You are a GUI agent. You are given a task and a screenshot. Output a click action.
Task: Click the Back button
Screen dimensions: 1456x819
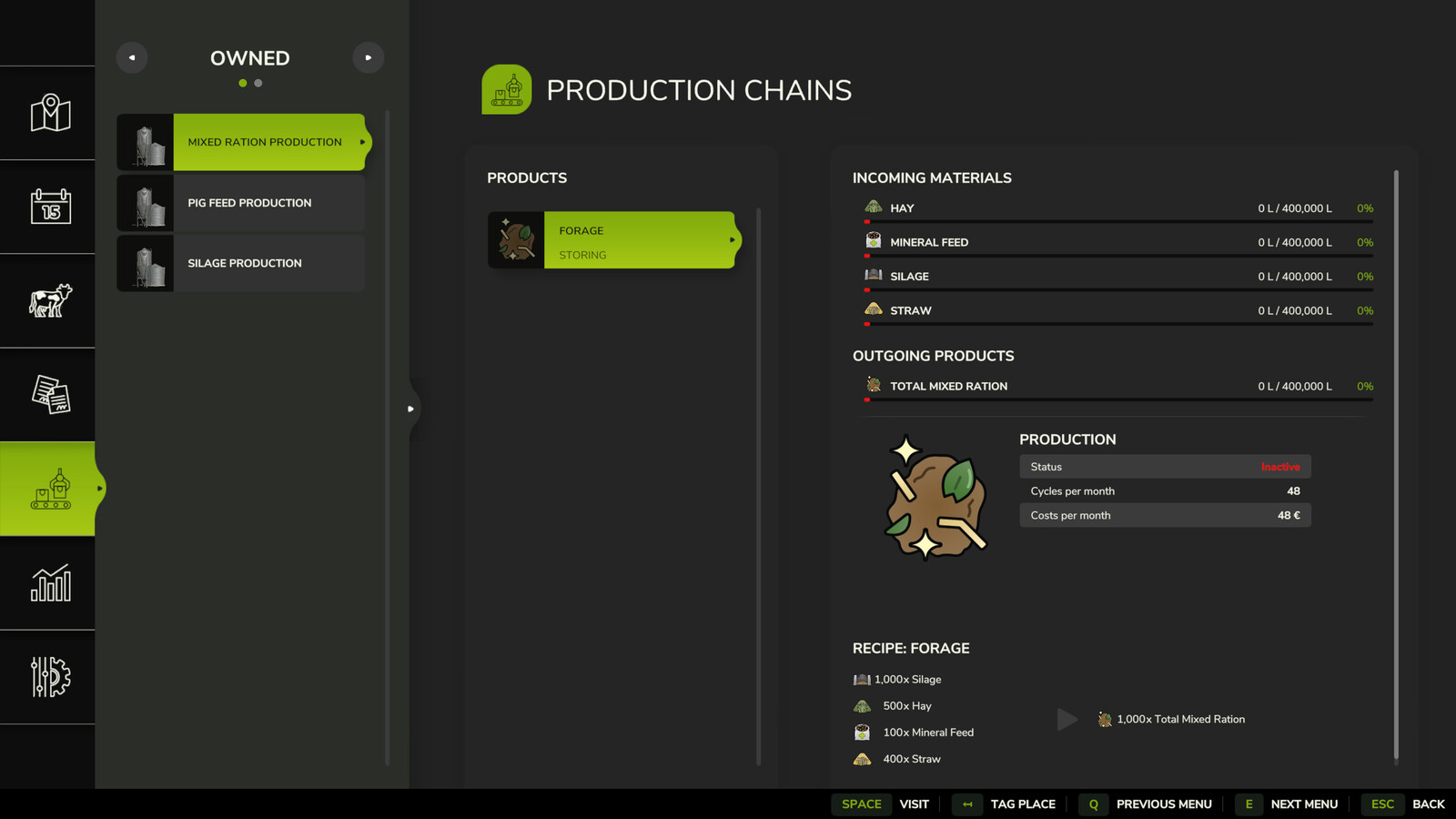click(1429, 804)
